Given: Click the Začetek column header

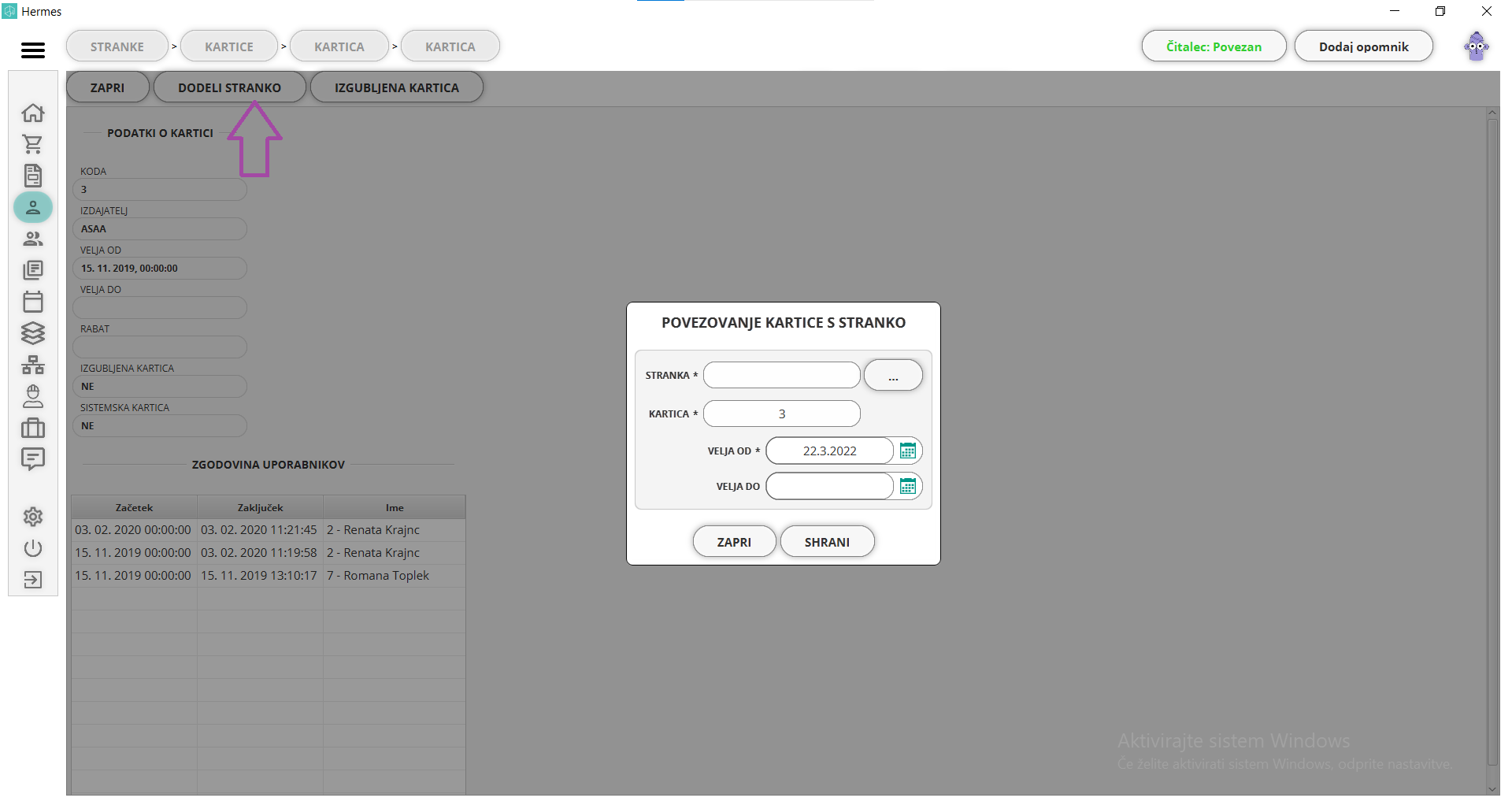Looking at the screenshot, I should (x=134, y=507).
